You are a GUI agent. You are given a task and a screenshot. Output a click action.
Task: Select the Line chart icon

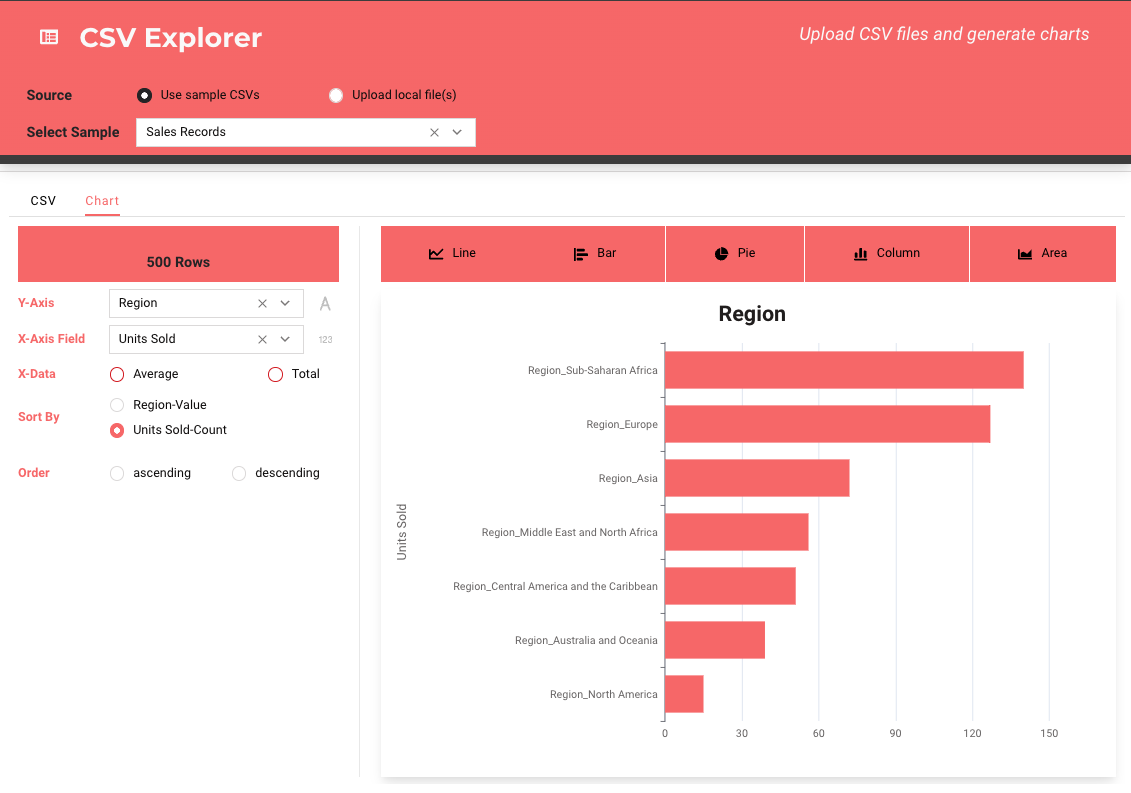tap(436, 254)
